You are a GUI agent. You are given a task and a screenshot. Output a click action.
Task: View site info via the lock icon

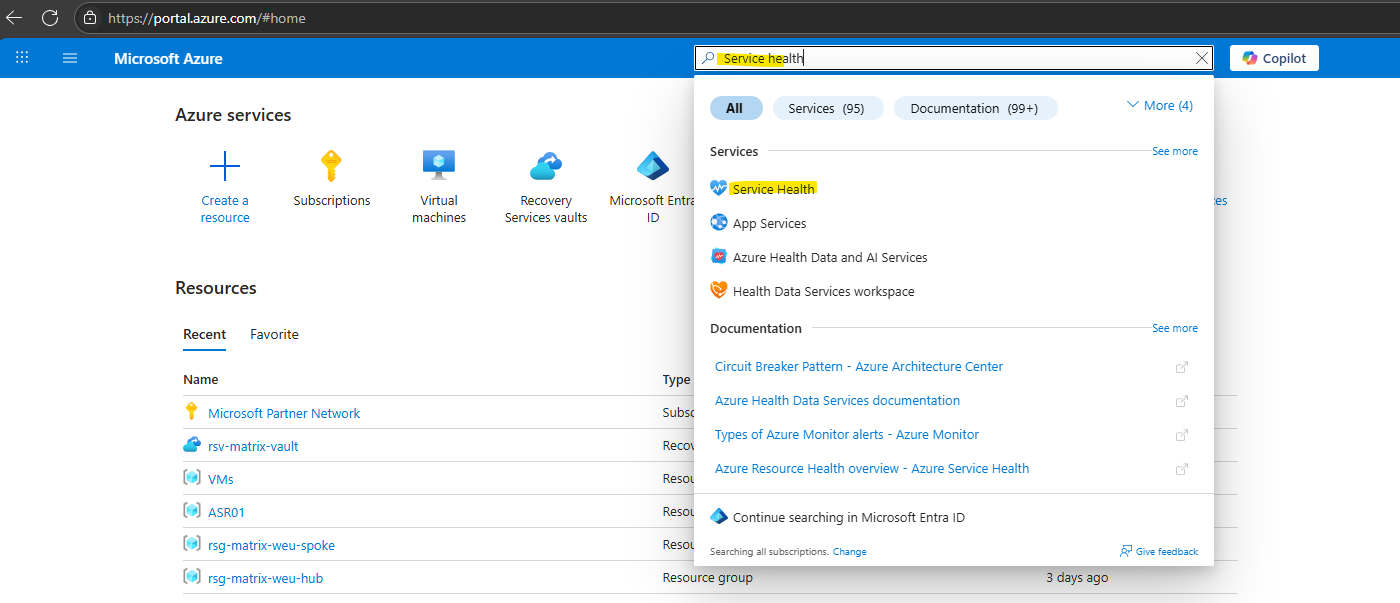tap(90, 18)
